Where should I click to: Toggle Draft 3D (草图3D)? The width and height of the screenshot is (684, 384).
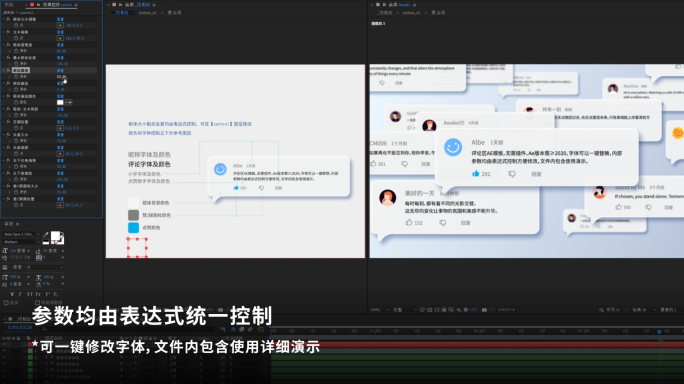tap(610, 310)
